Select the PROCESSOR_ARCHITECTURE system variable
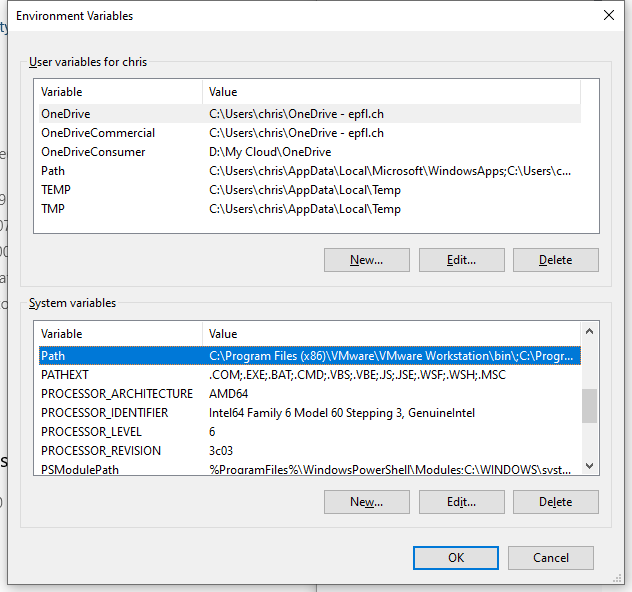Image resolution: width=632 pixels, height=592 pixels. pos(117,394)
